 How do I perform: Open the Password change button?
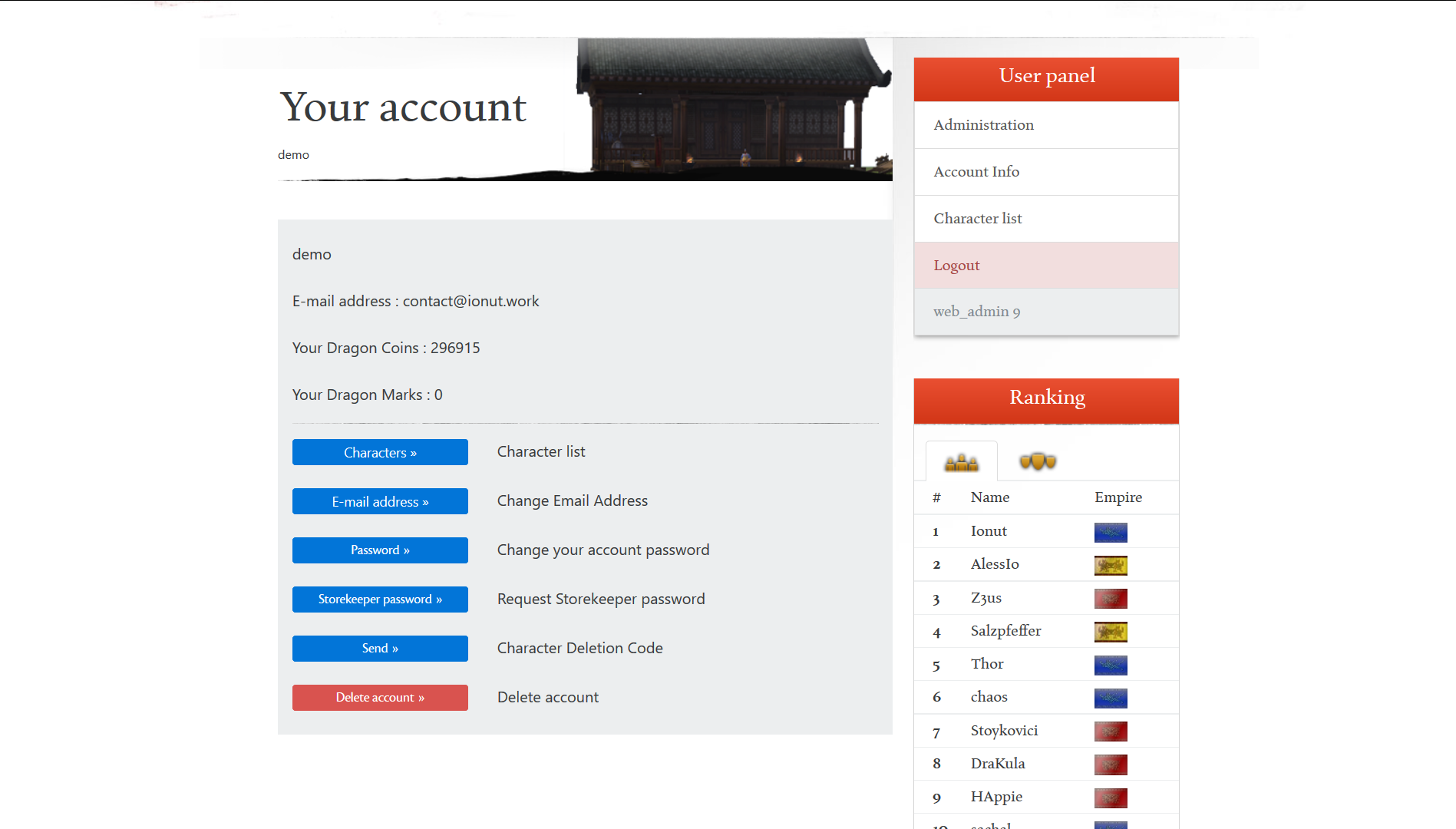click(379, 550)
